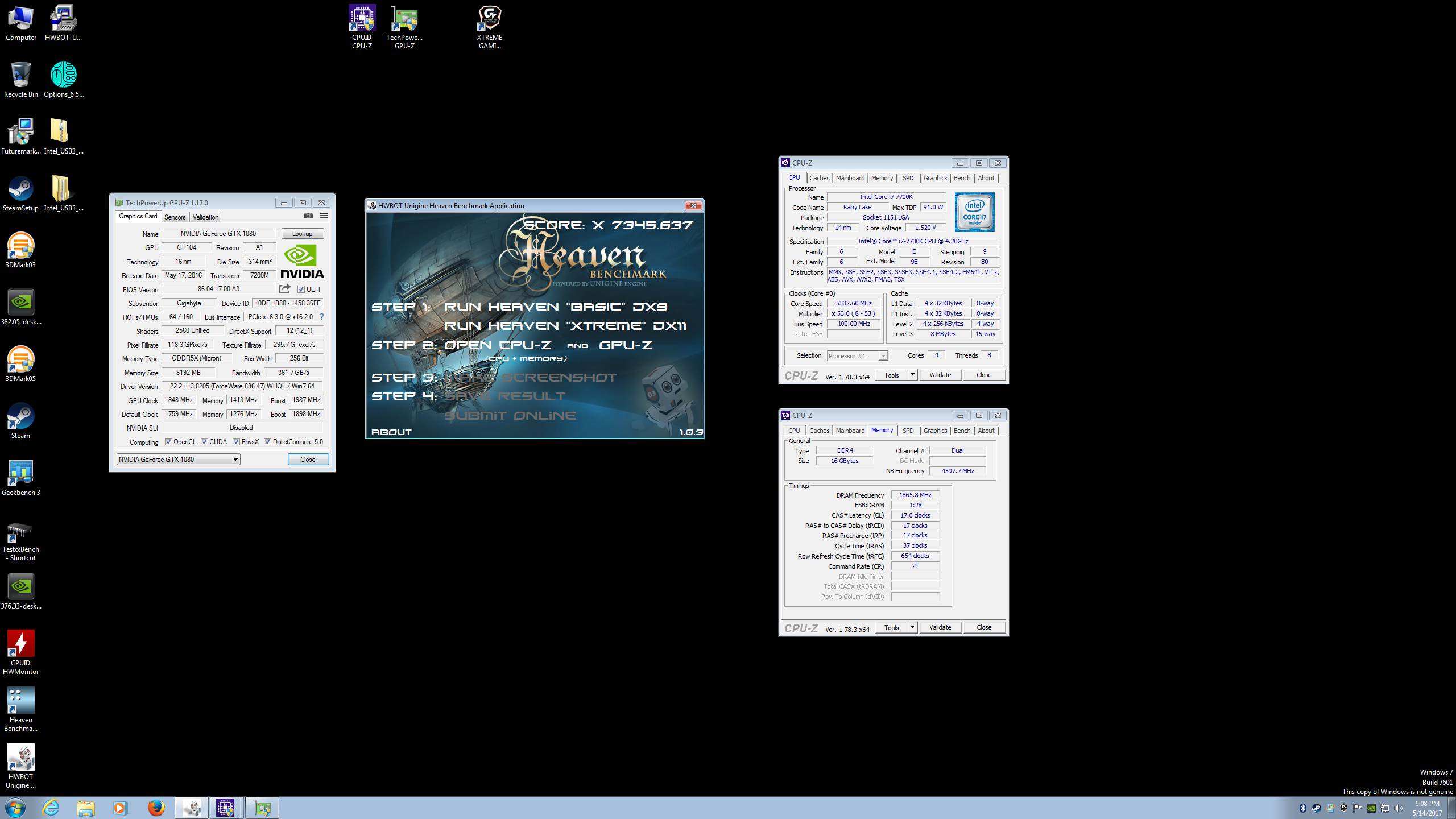Open the 376.33-desk... NVIDIA driver installer
Screen dimensions: 1456x819
(21, 592)
